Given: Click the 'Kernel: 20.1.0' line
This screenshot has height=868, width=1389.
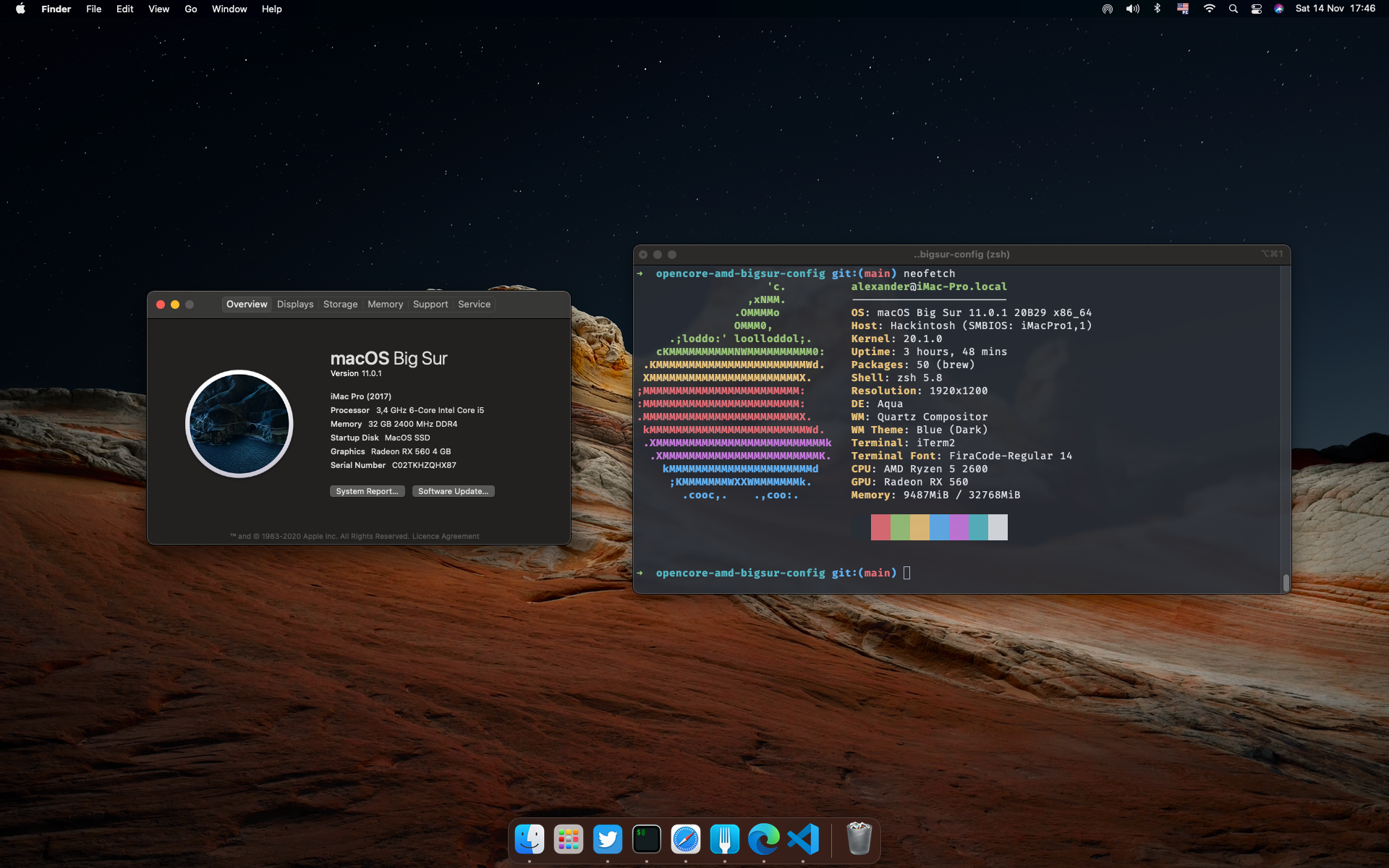Looking at the screenshot, I should coord(896,339).
